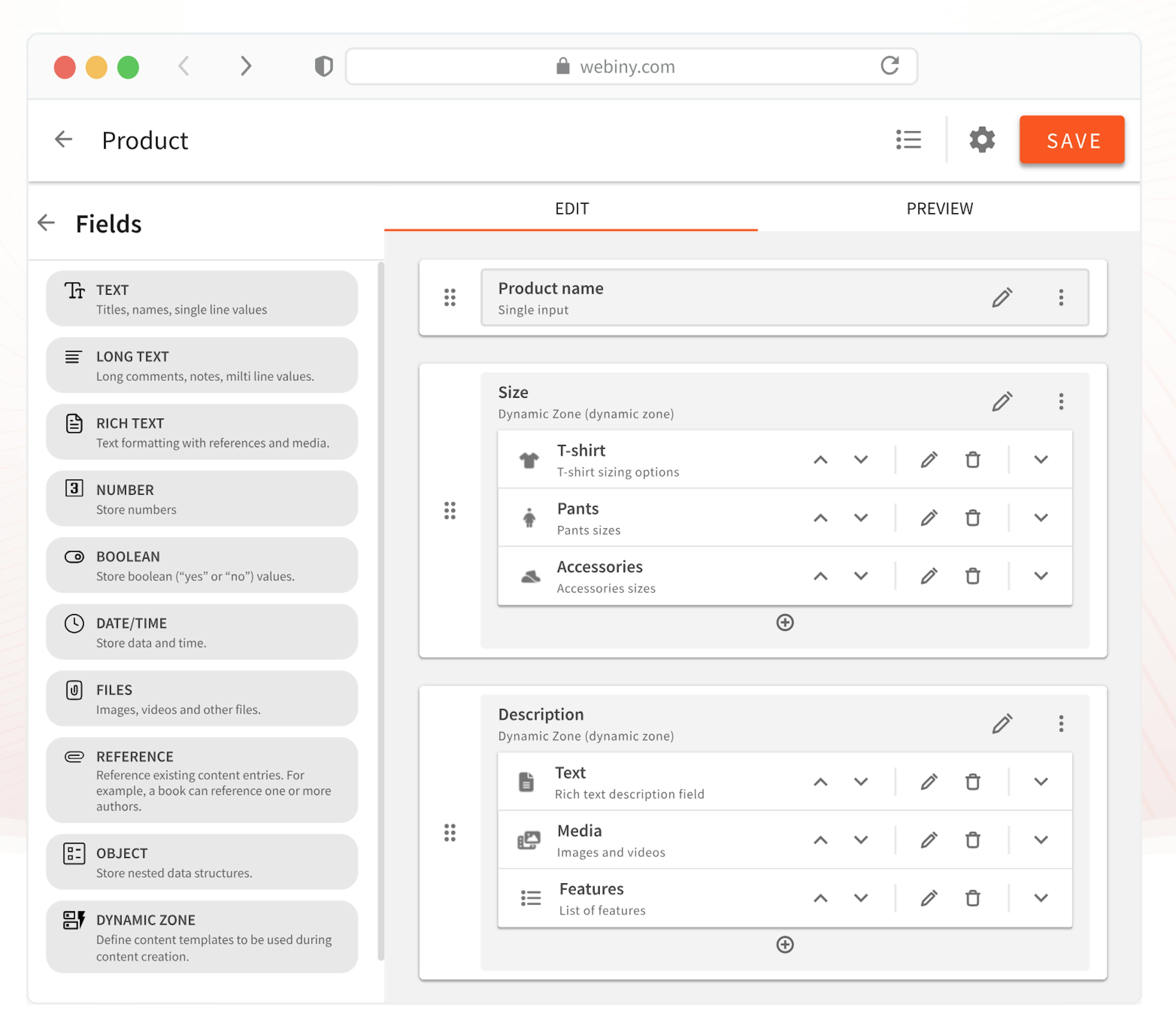Select the DYNAMIC ZONE field type
This screenshot has width=1176, height=1032.
(202, 937)
